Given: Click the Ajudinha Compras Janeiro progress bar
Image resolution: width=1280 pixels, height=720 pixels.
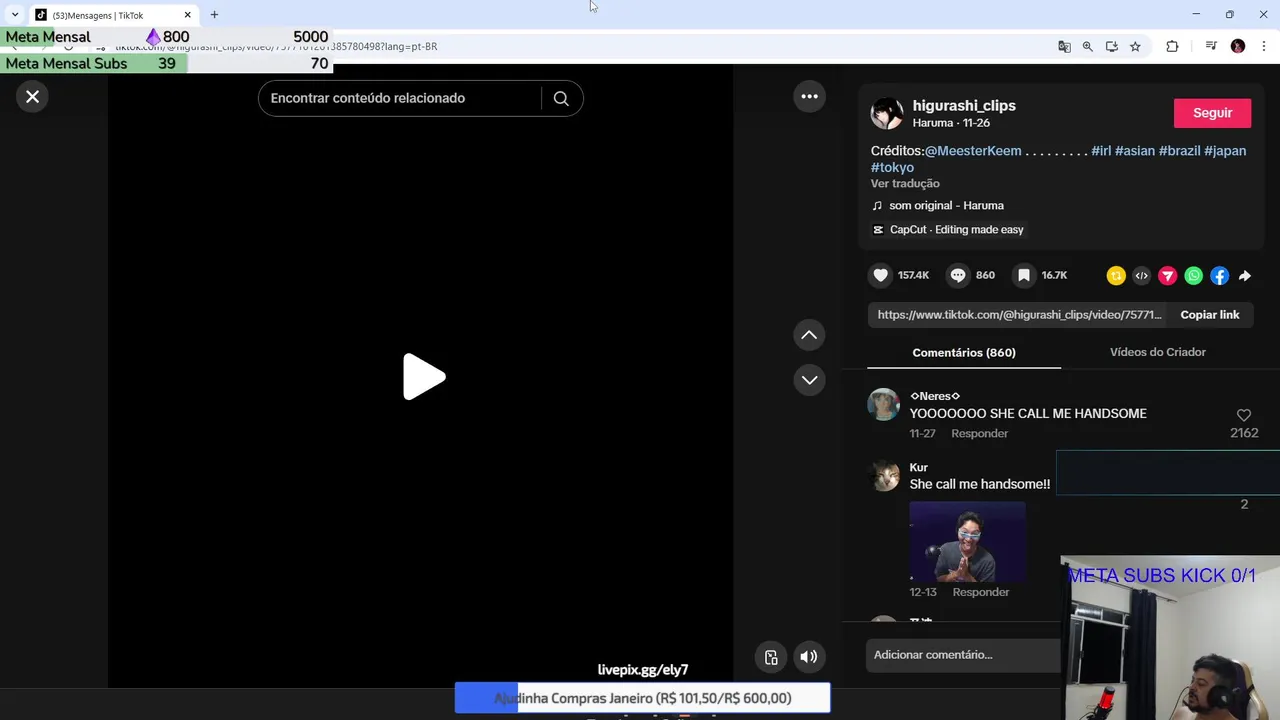Looking at the screenshot, I should tap(642, 698).
